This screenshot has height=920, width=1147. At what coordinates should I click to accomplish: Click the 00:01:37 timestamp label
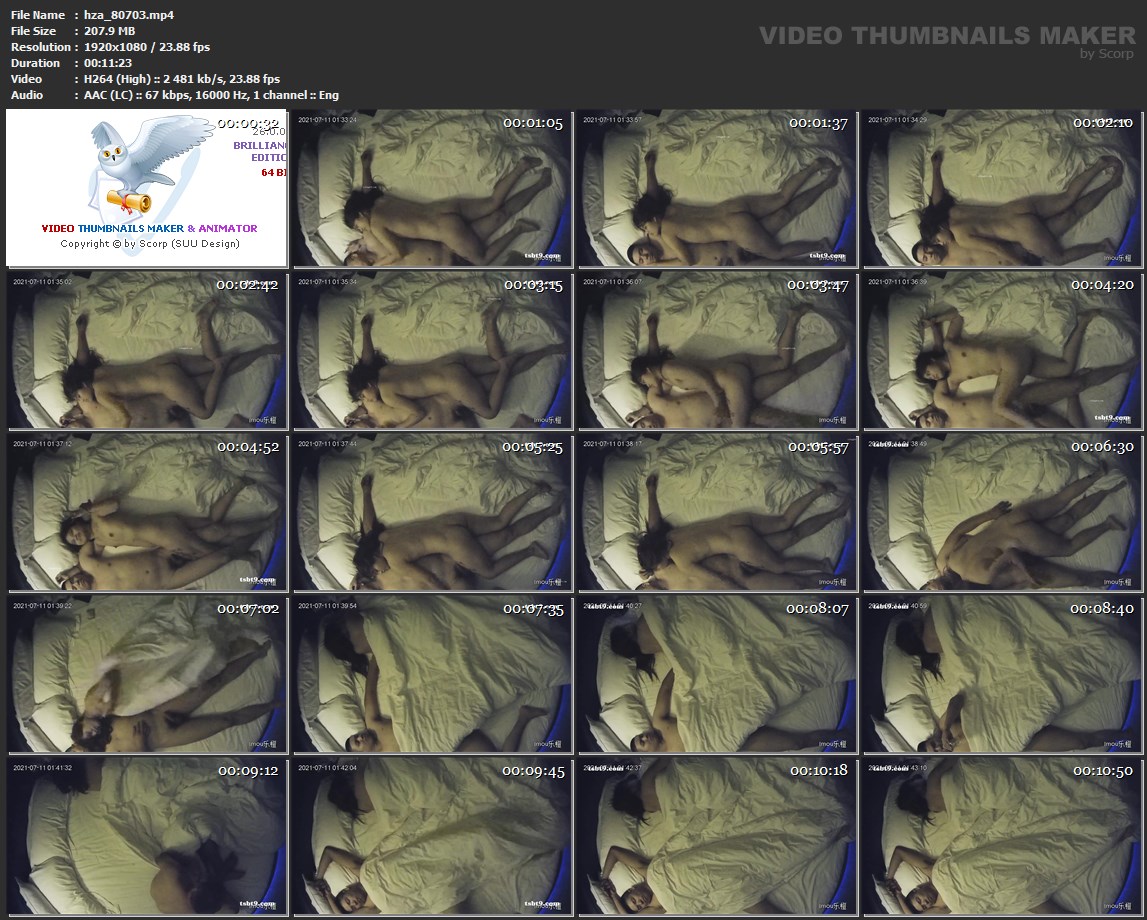click(818, 123)
